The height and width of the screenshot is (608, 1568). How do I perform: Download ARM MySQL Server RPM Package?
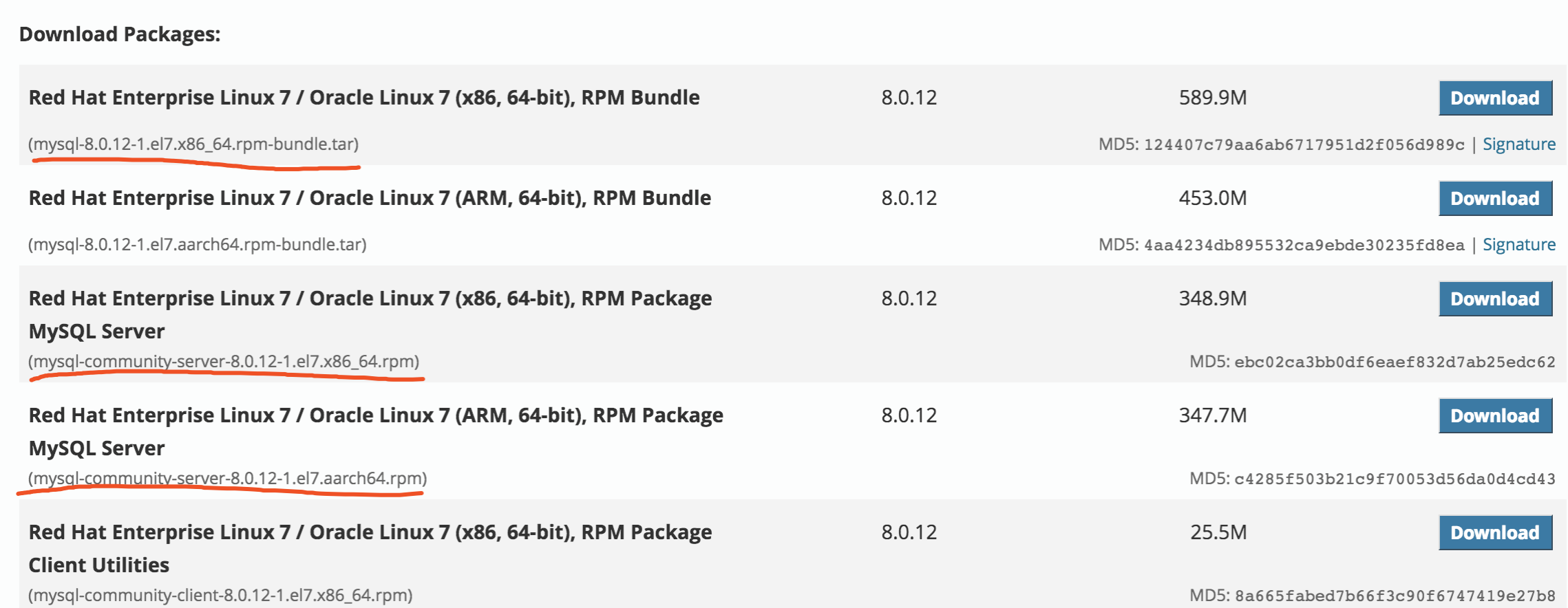(x=1494, y=416)
